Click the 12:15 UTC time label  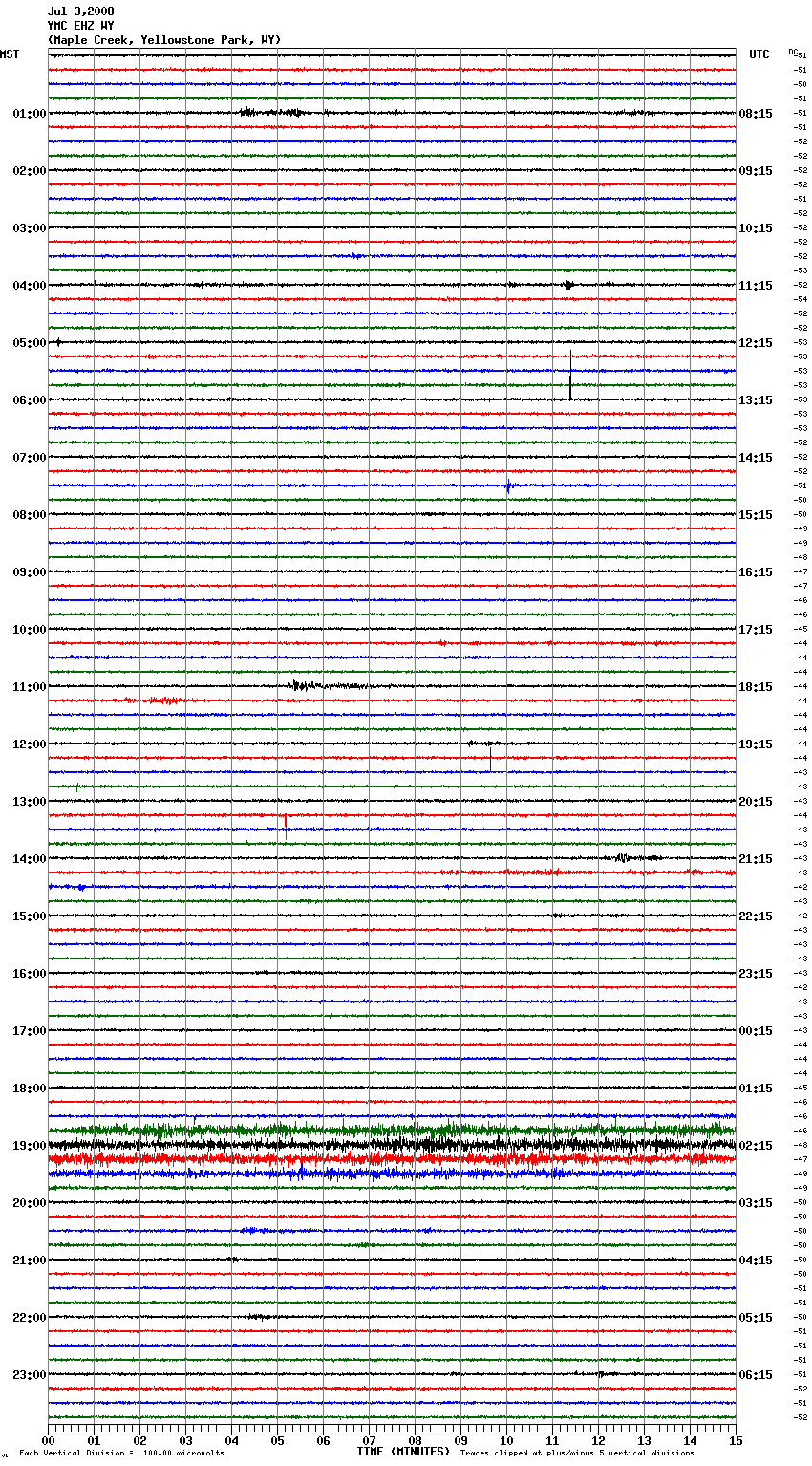click(756, 343)
